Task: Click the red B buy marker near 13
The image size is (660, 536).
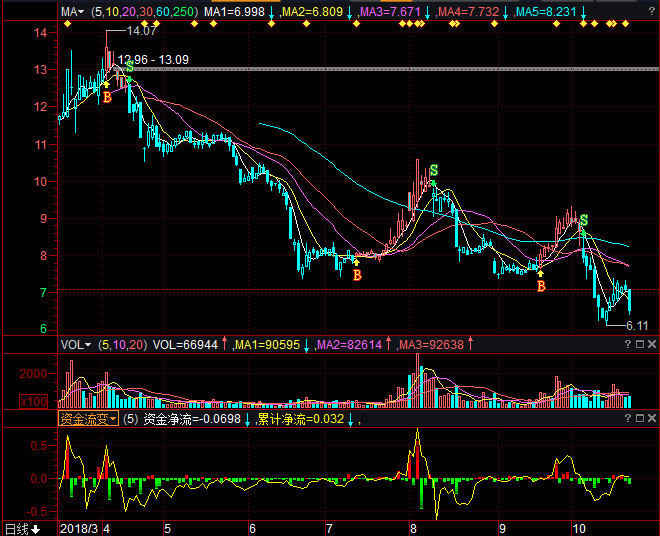Action: click(x=106, y=97)
